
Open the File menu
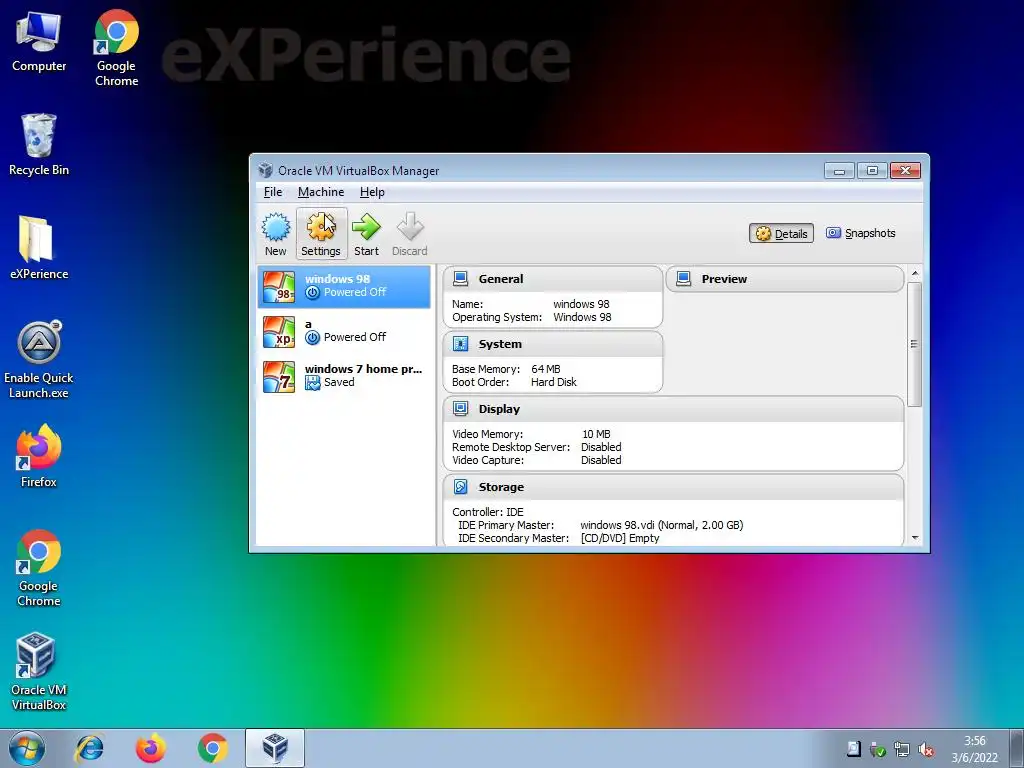(x=273, y=192)
